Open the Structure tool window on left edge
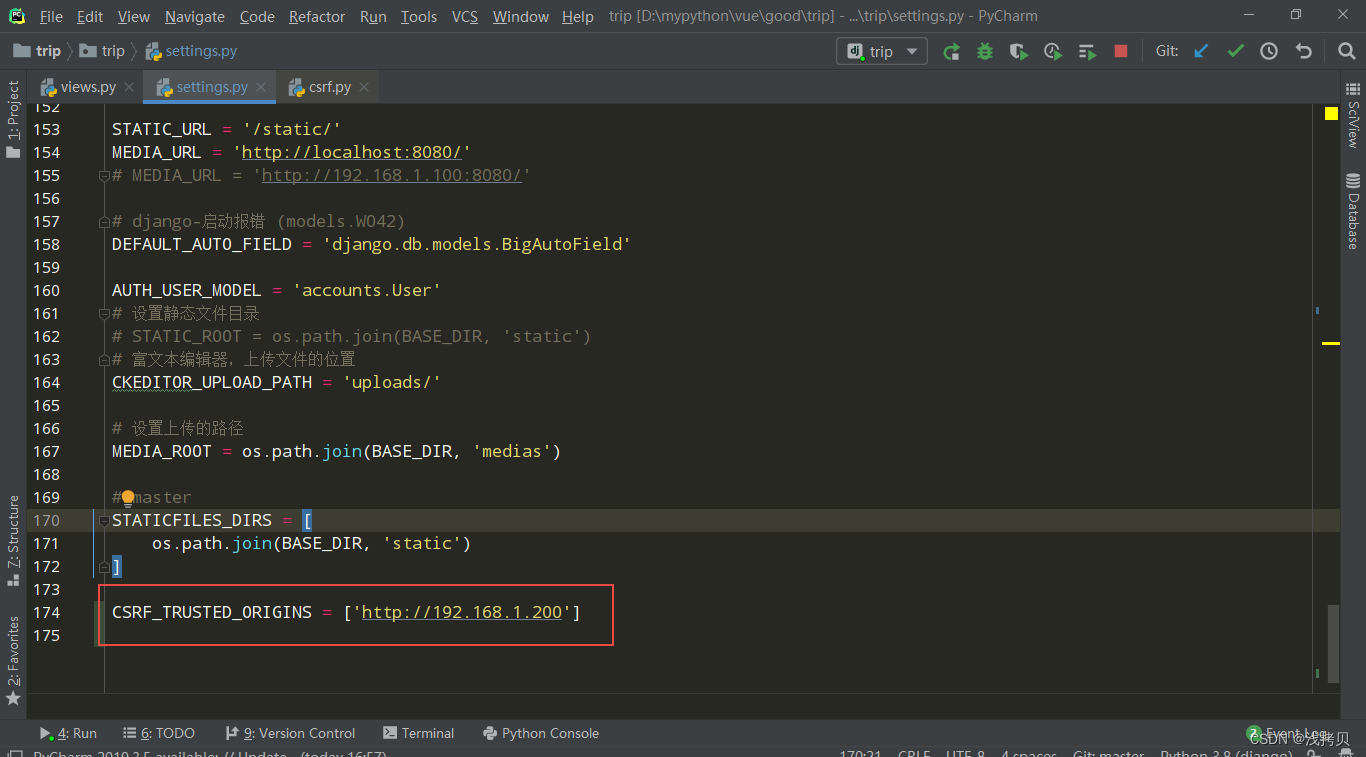 click(13, 540)
